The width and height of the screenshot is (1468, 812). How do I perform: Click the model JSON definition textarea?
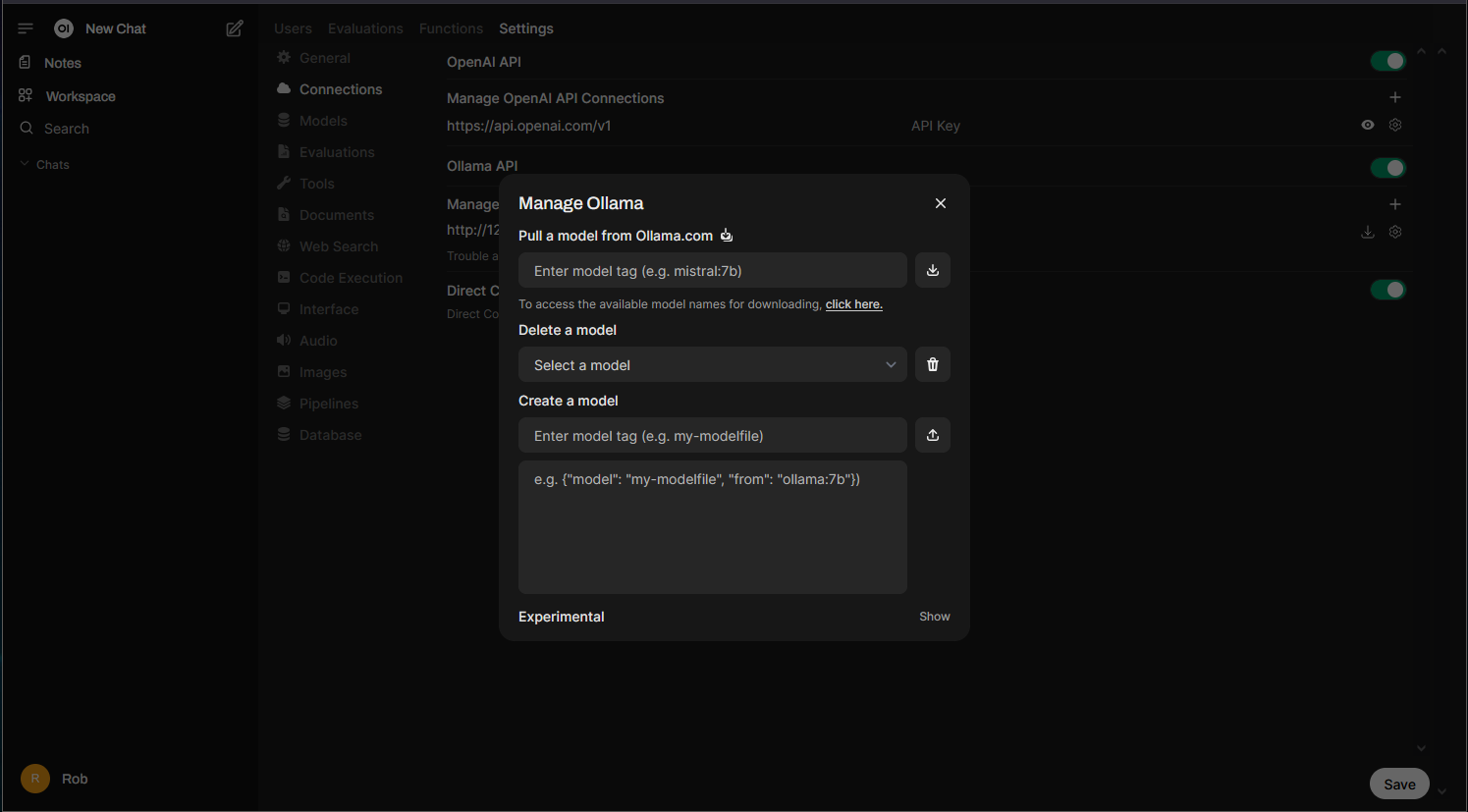pyautogui.click(x=713, y=527)
